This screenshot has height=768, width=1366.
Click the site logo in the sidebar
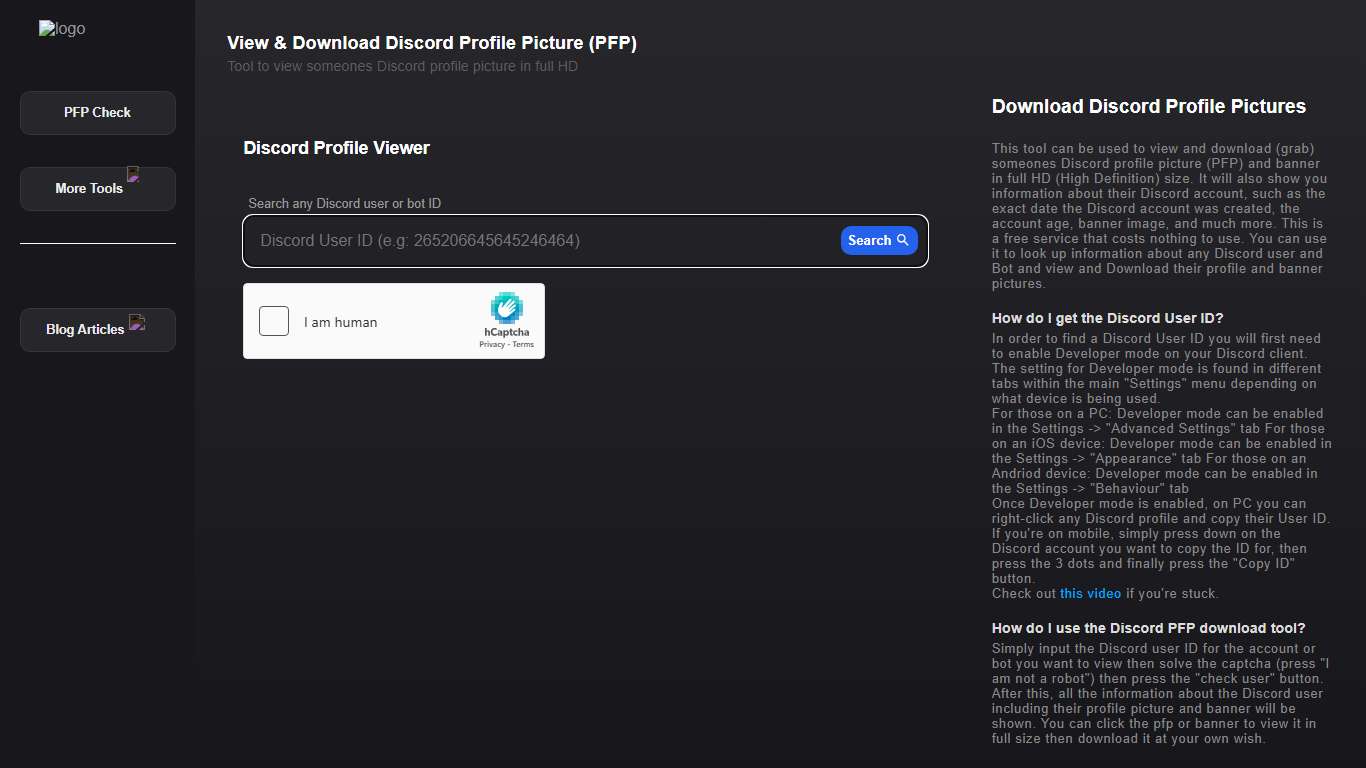tap(61, 28)
